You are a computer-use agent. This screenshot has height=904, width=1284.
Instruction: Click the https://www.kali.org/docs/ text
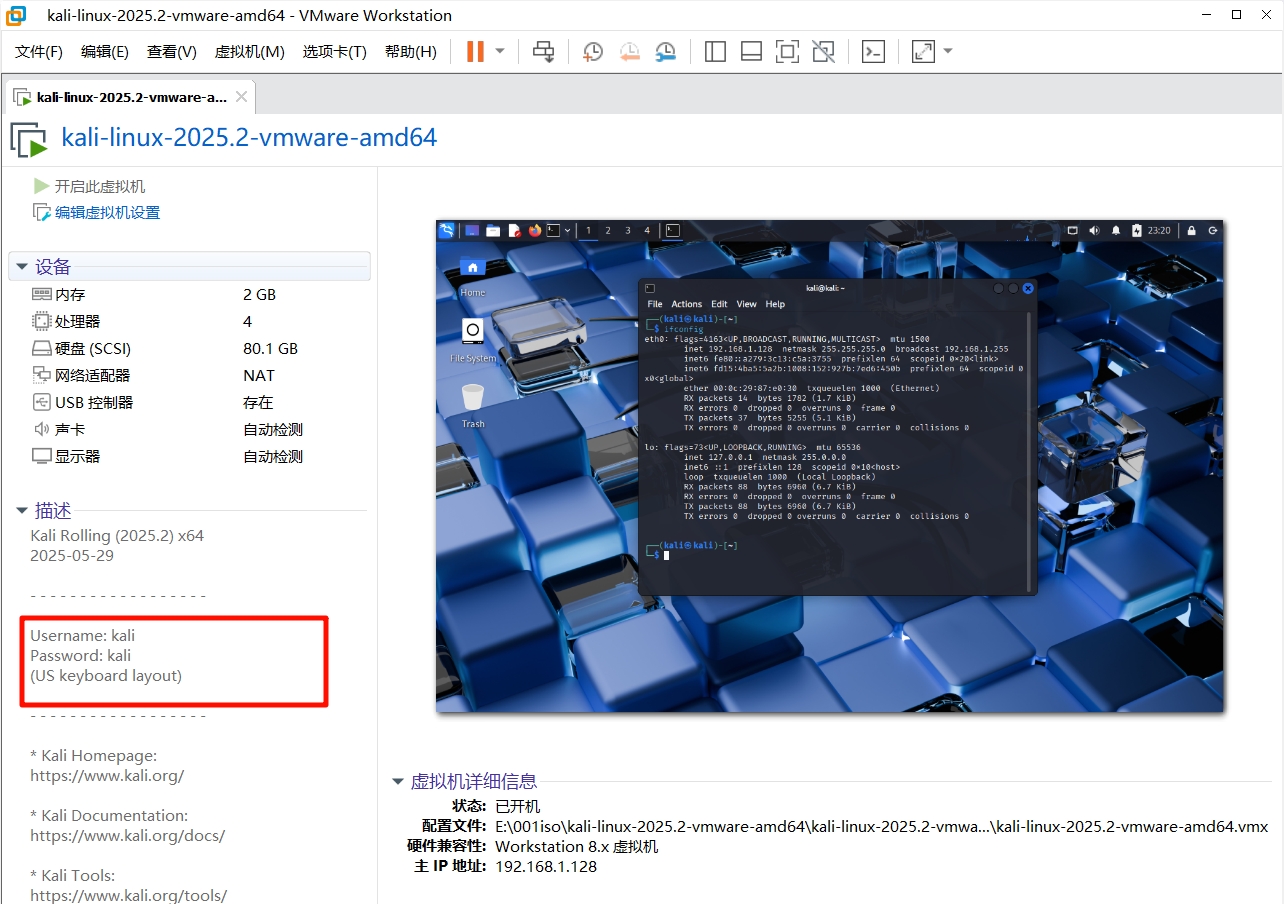127,835
